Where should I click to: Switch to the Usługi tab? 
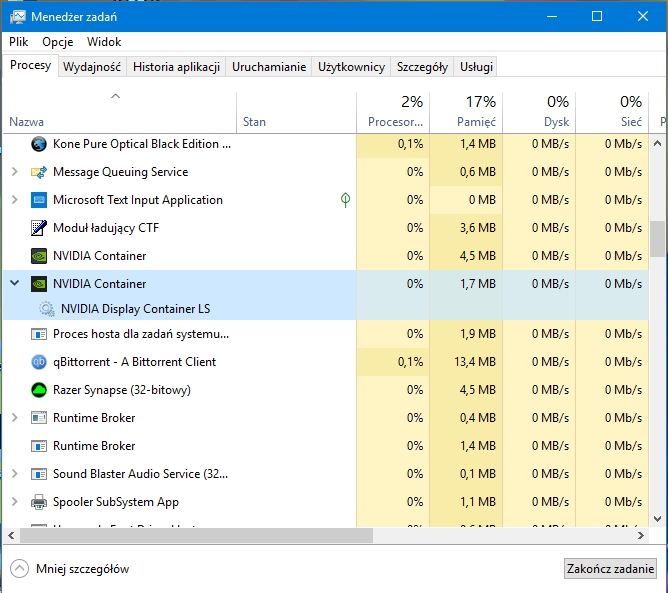click(x=476, y=67)
